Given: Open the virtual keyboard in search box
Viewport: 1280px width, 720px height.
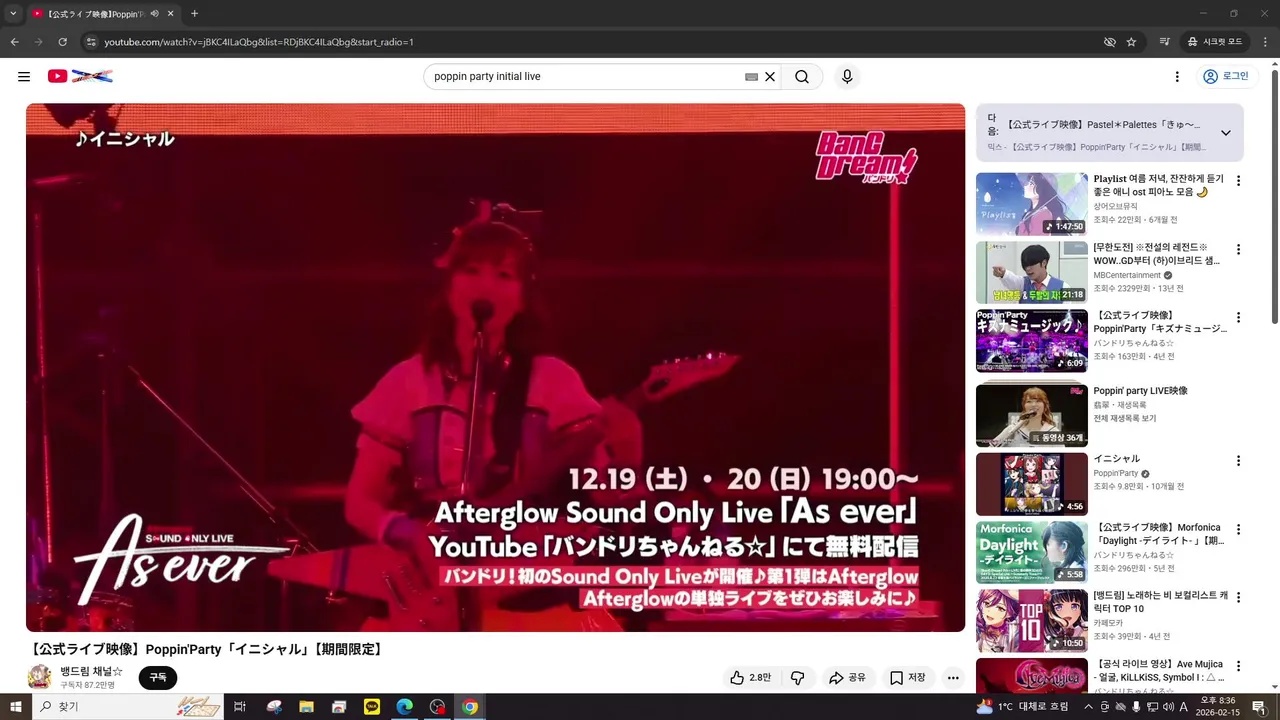Looking at the screenshot, I should pos(751,77).
